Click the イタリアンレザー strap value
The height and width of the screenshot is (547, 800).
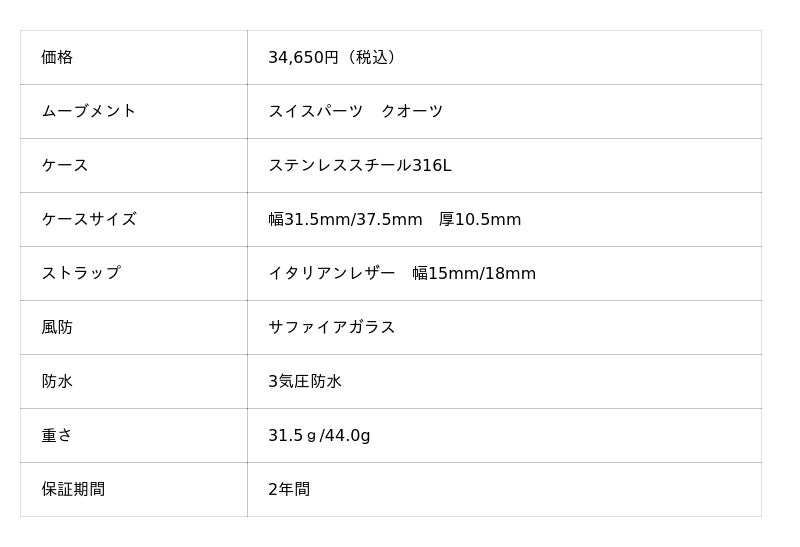pyautogui.click(x=331, y=274)
